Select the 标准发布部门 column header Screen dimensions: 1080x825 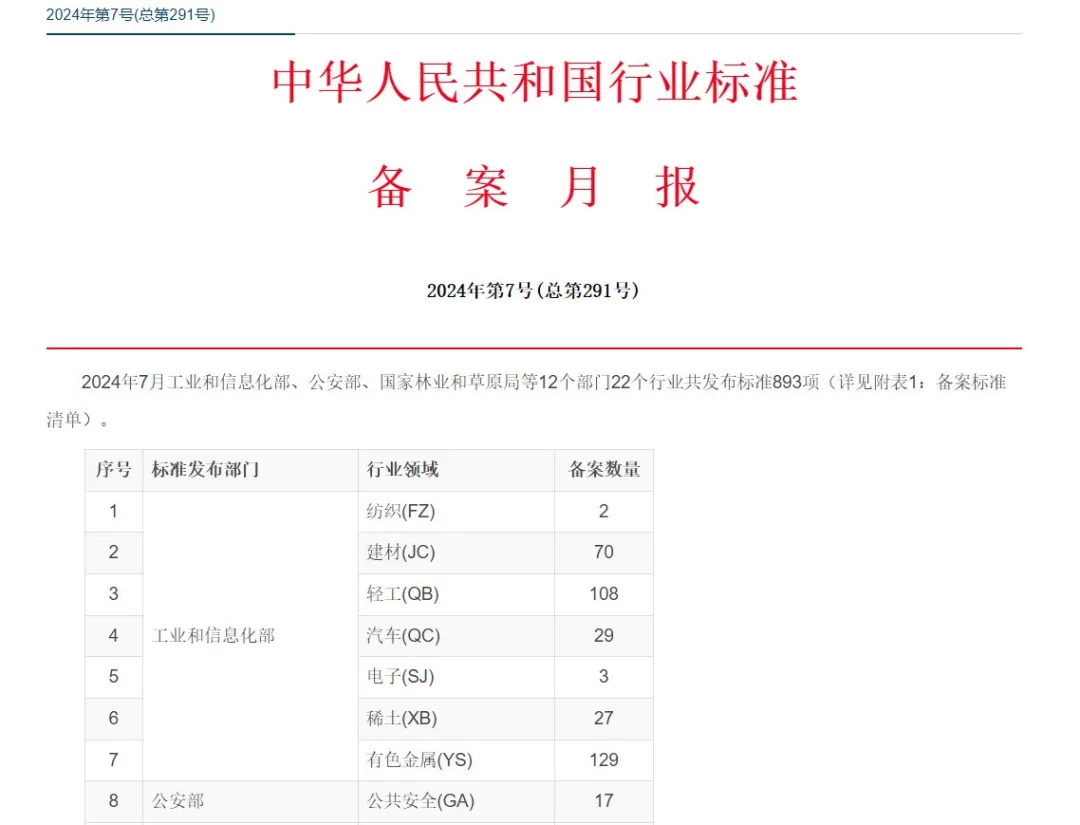pos(206,470)
